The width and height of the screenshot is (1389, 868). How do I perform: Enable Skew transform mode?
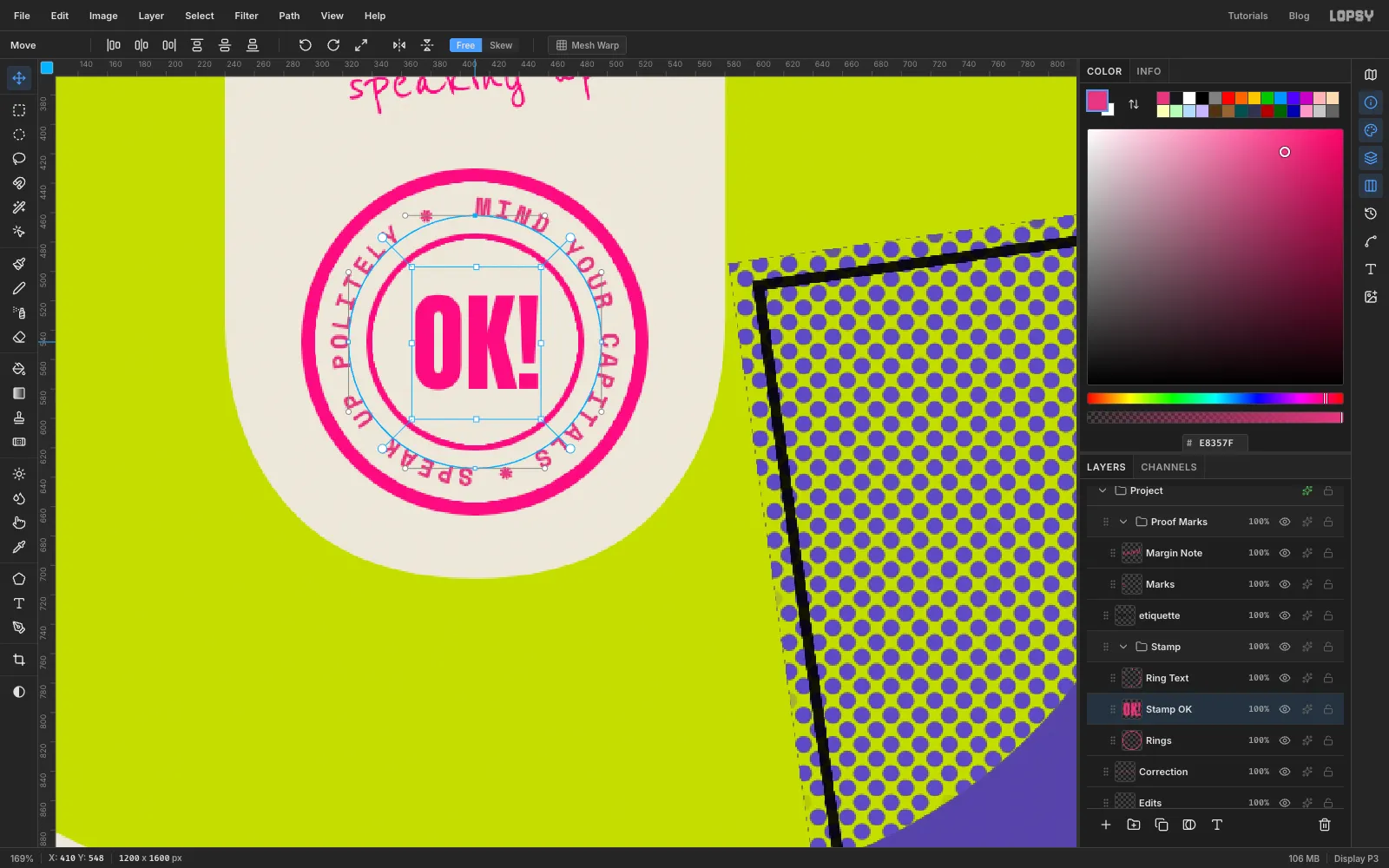[x=501, y=45]
